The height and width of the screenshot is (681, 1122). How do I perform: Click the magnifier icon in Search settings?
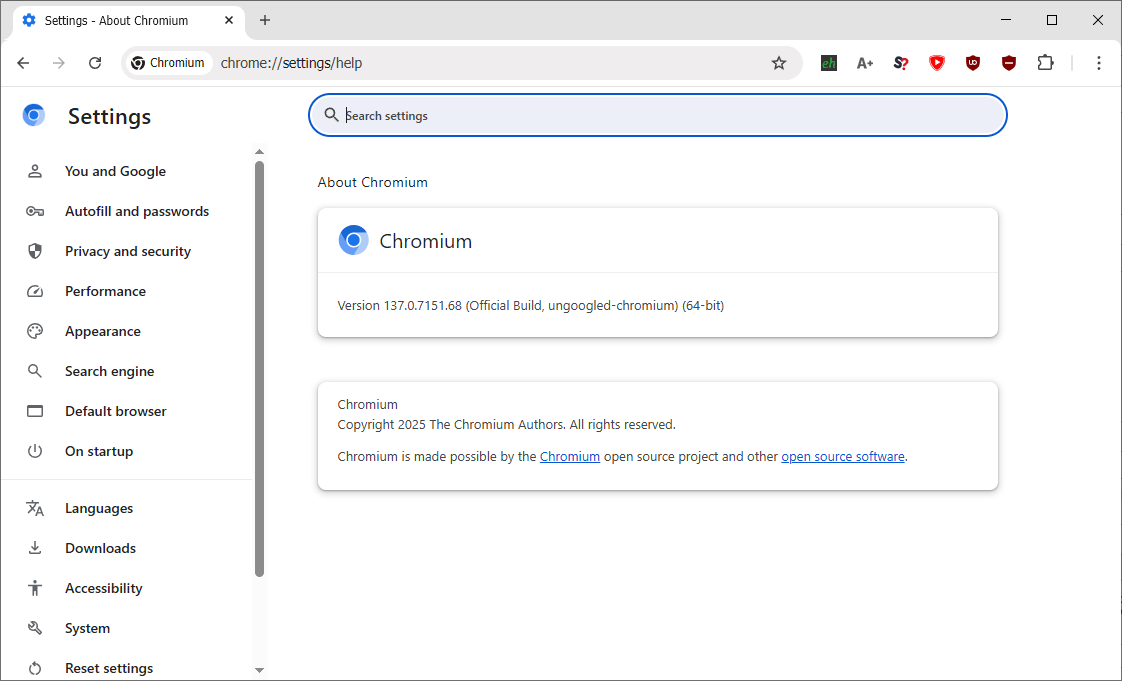point(331,115)
